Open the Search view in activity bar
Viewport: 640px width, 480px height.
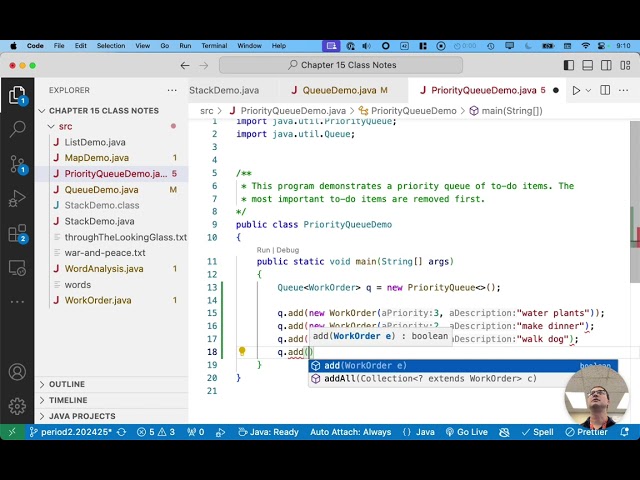tap(17, 129)
